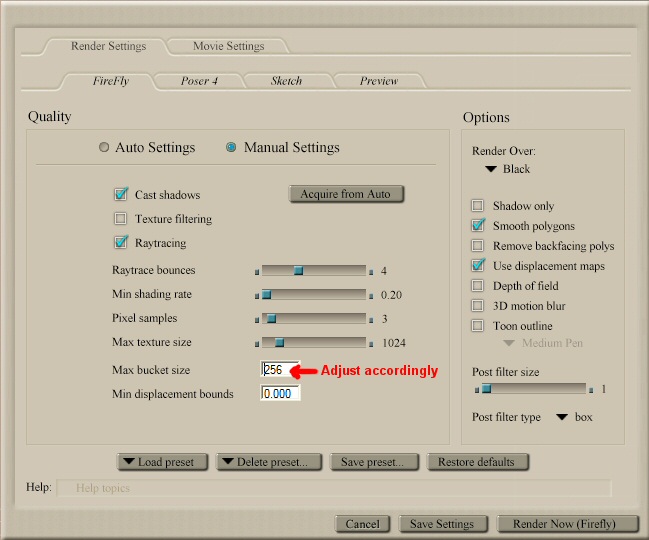Click Restore defaults button
Image resolution: width=649 pixels, height=540 pixels.
pyautogui.click(x=478, y=462)
